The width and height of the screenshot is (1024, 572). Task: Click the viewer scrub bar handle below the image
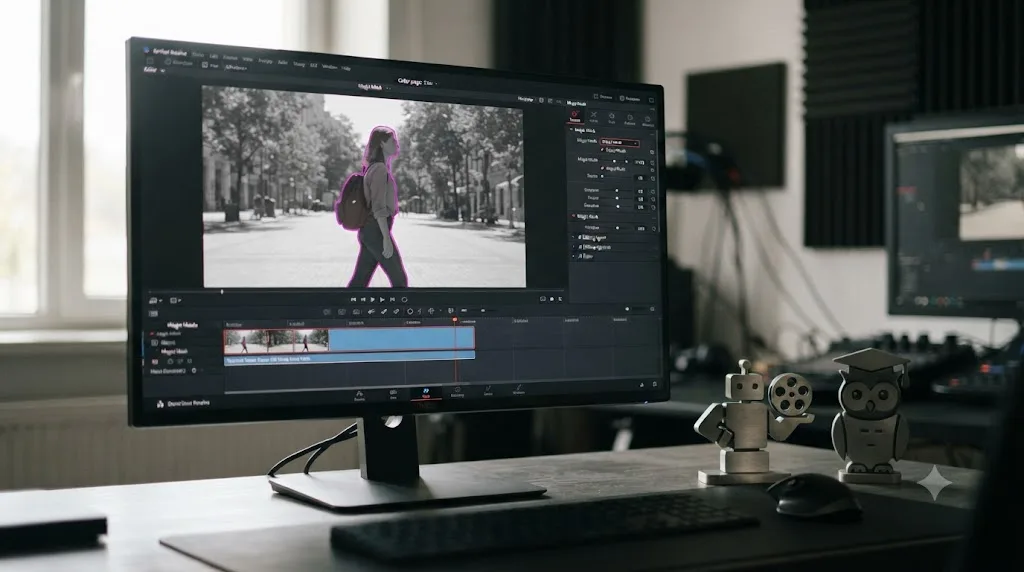point(222,292)
